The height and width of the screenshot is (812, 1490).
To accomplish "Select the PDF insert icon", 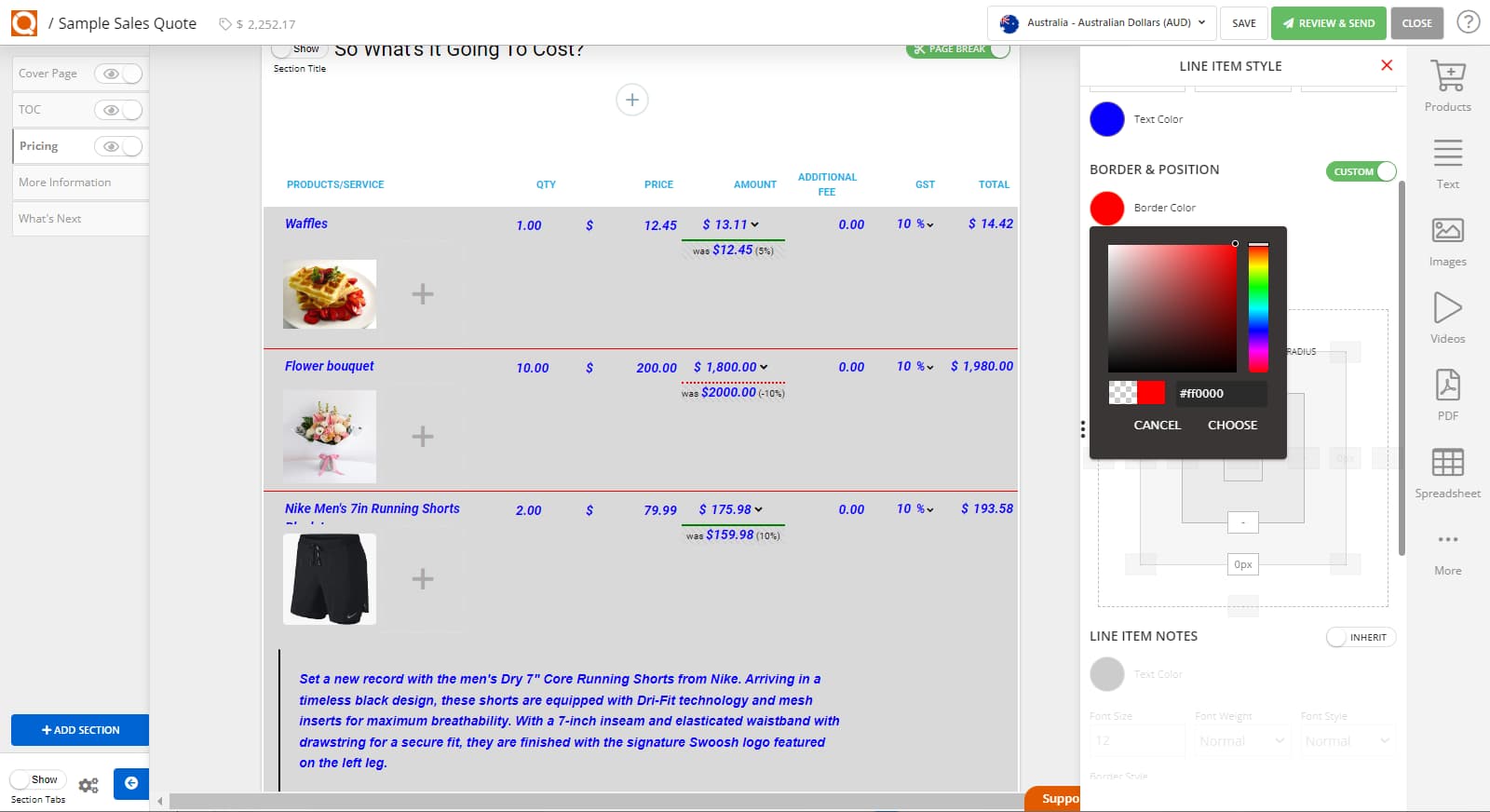I will pyautogui.click(x=1447, y=385).
